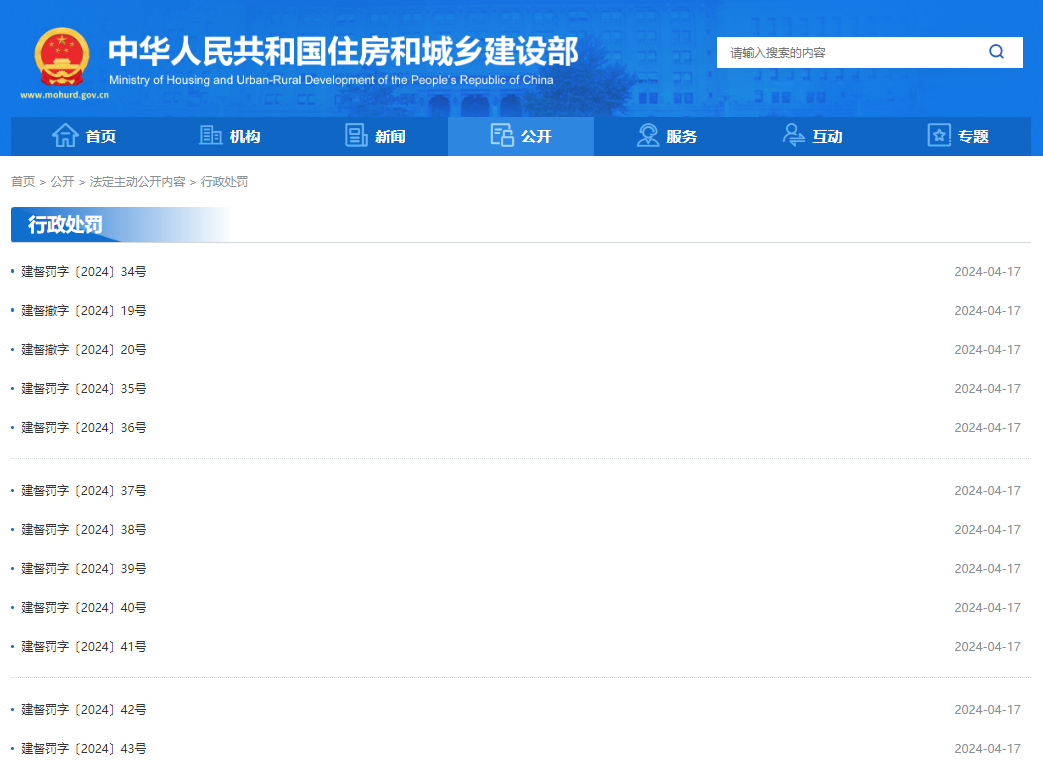
Task: Open notice 建督罚字〔2024〕34号
Action: click(84, 271)
